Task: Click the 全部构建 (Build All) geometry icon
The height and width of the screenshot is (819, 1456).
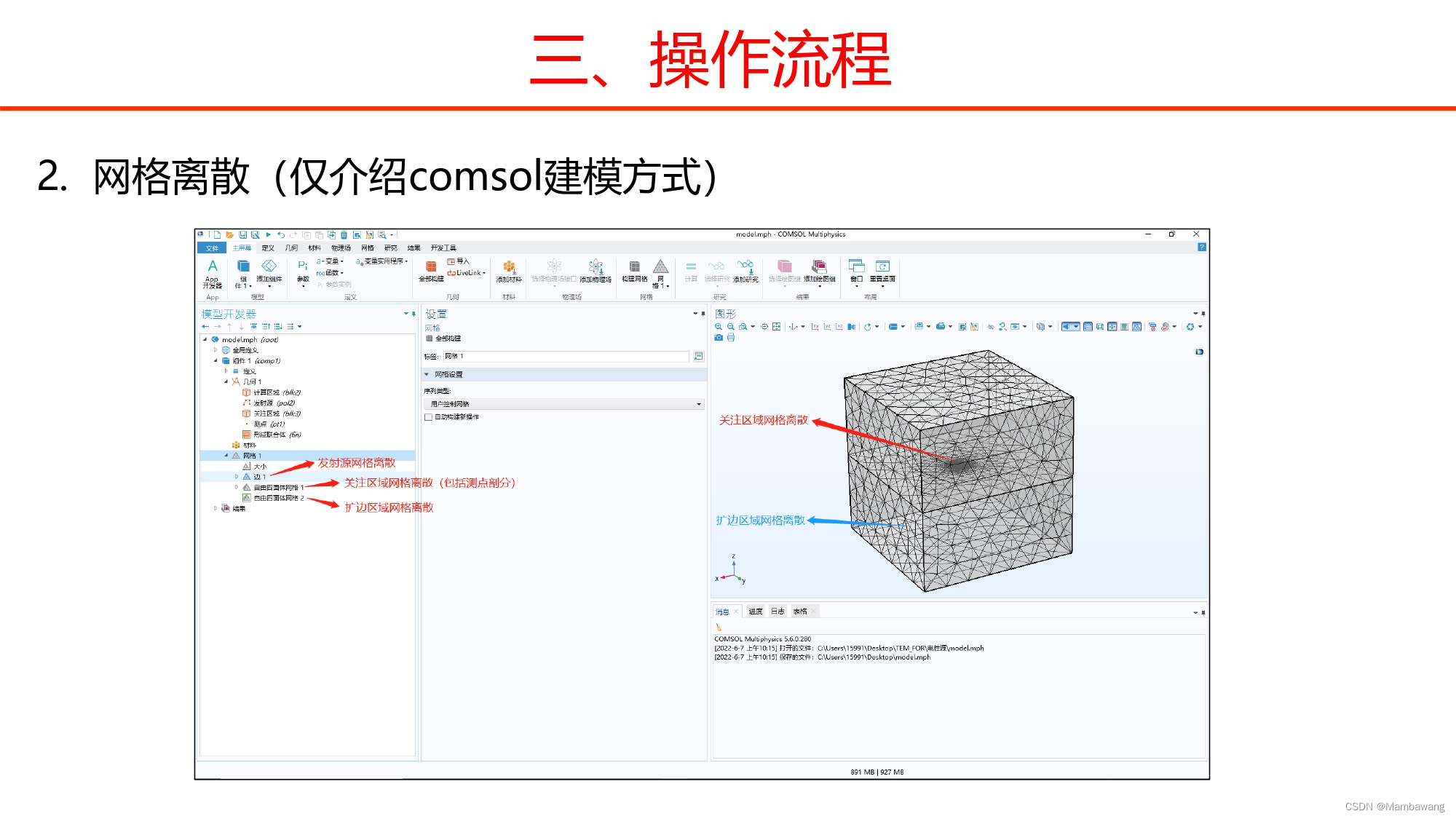Action: (x=431, y=267)
